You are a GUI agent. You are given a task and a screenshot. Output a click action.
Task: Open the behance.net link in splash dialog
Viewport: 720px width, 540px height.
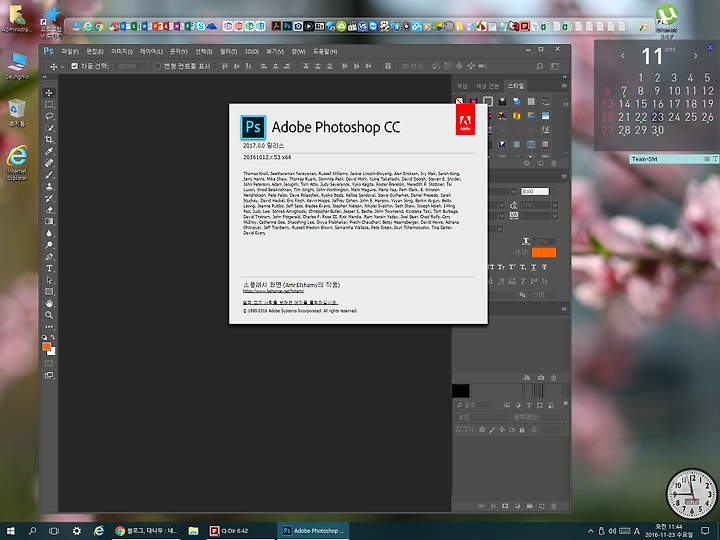pyautogui.click(x=273, y=291)
